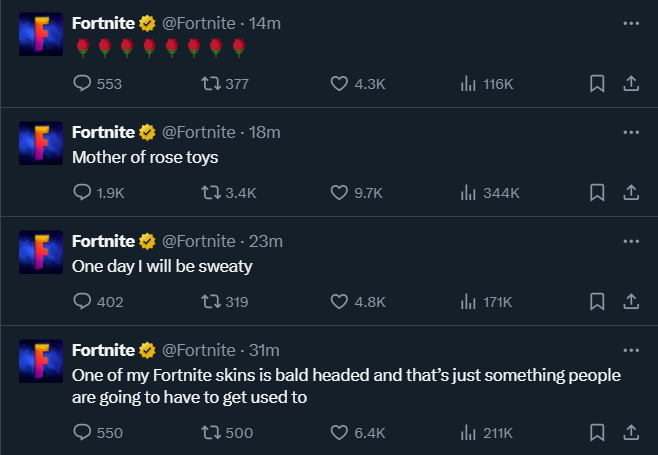658x455 pixels.
Task: Share the bald headed skin tweet
Action: coord(631,433)
